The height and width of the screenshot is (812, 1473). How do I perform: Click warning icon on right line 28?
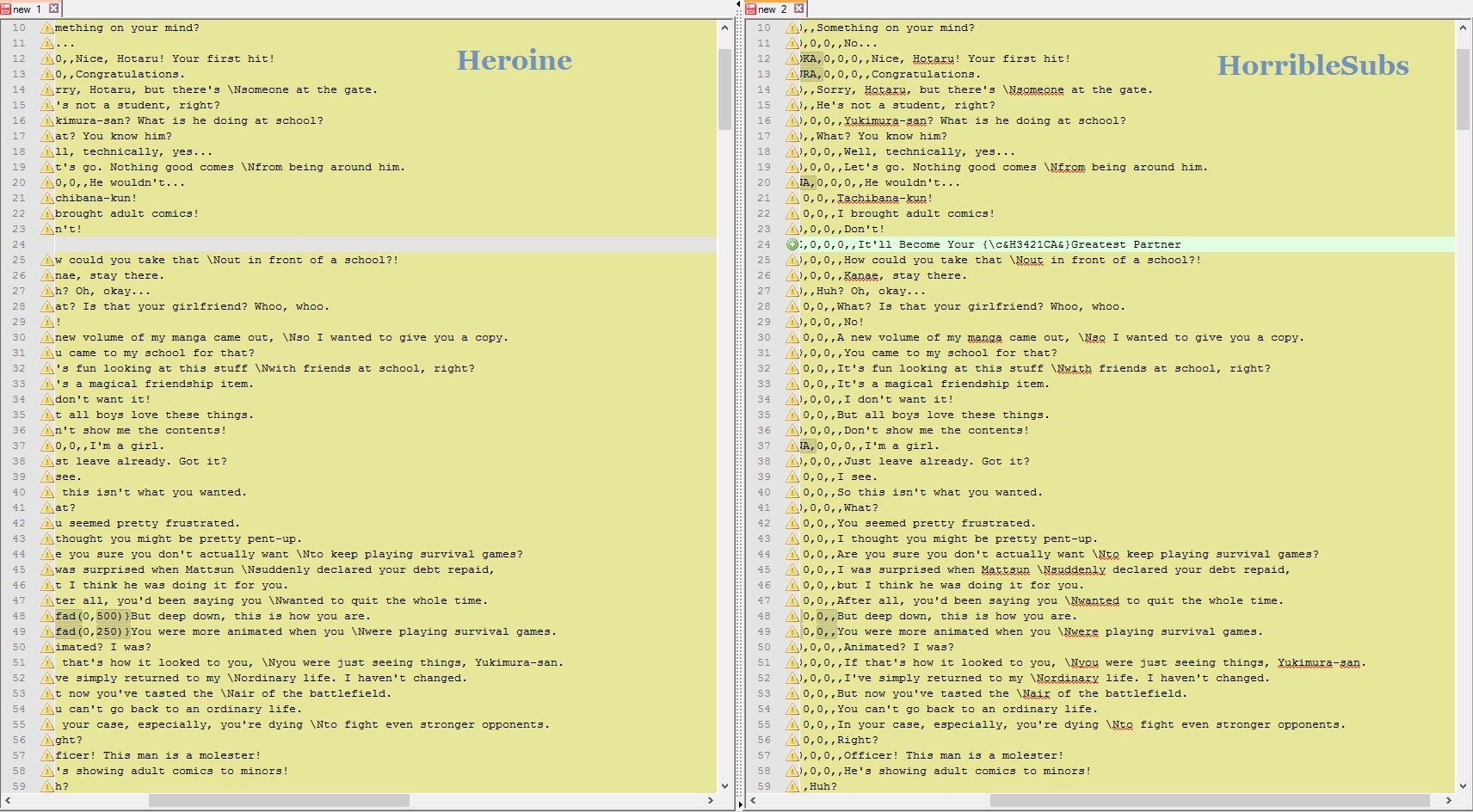coord(792,307)
